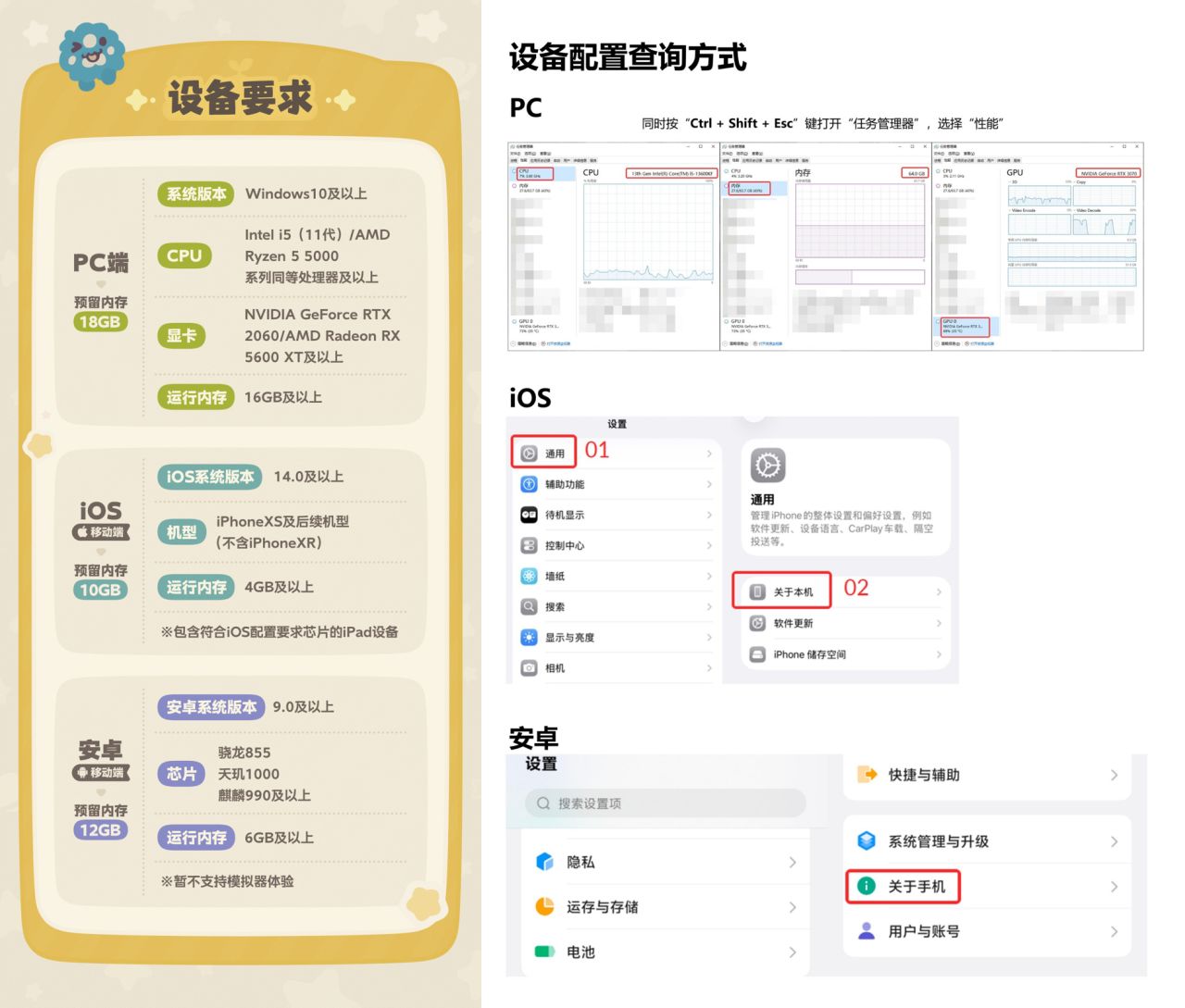This screenshot has height=1008, width=1185.
Task: Expand the 软件更新 row chevron
Action: [939, 623]
